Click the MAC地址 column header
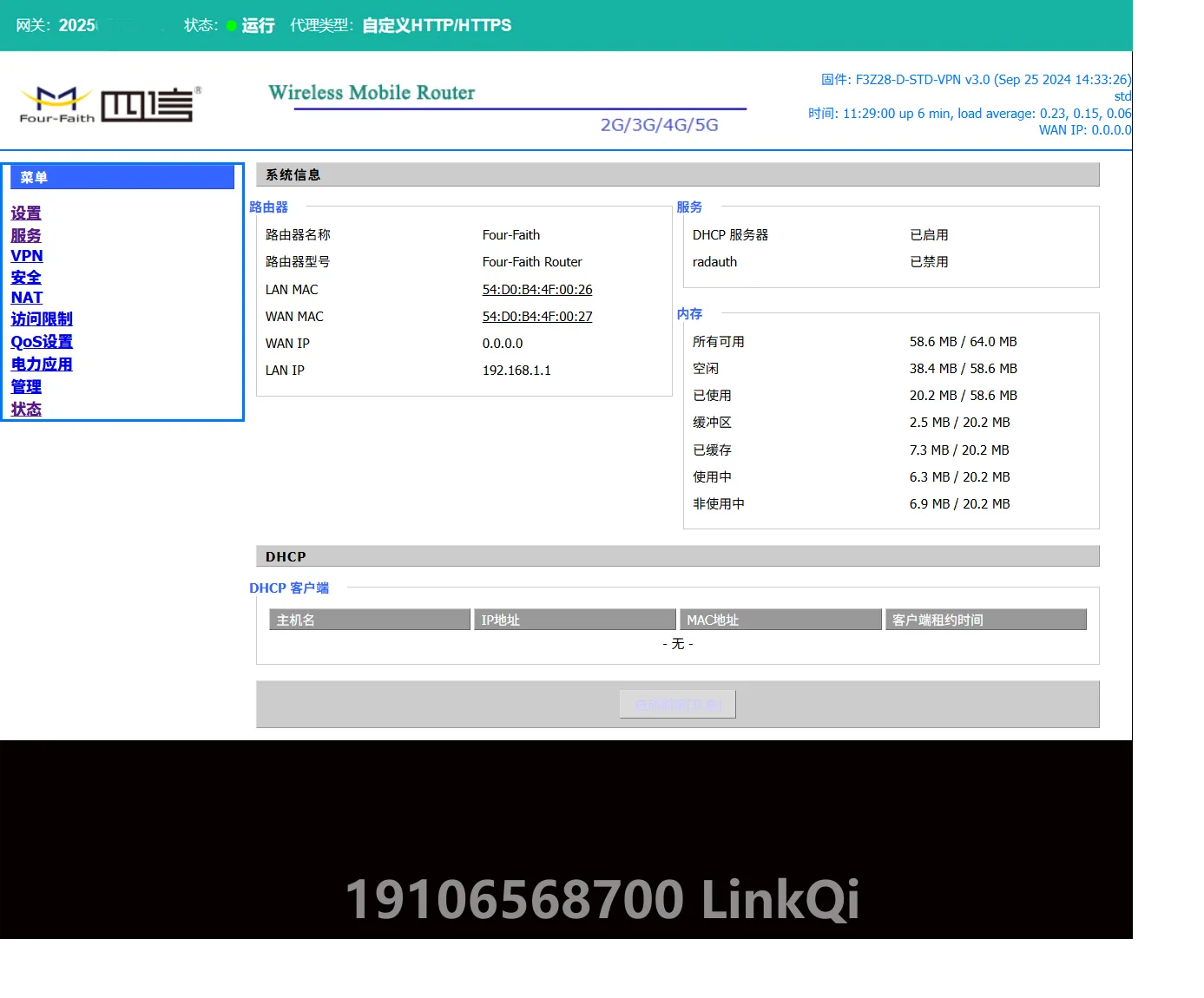 pyautogui.click(x=780, y=620)
